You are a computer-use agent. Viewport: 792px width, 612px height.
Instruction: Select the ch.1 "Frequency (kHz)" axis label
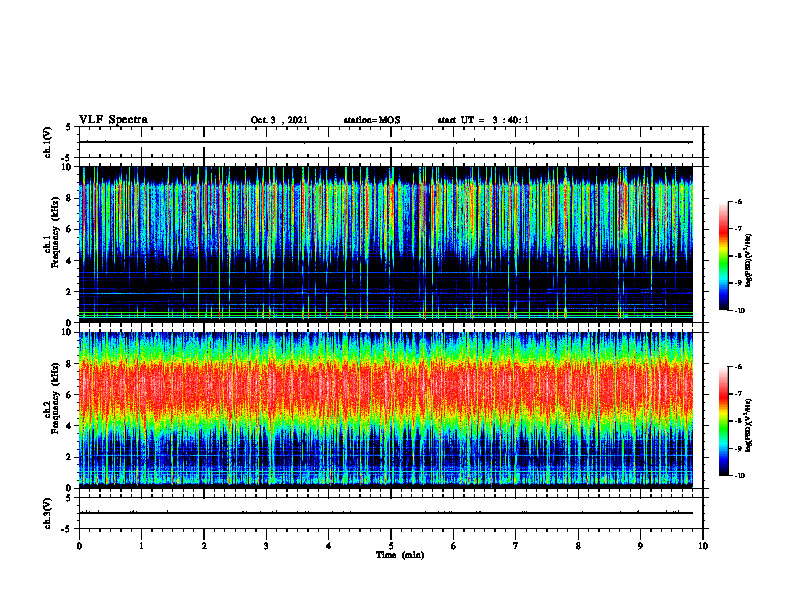[x=56, y=232]
